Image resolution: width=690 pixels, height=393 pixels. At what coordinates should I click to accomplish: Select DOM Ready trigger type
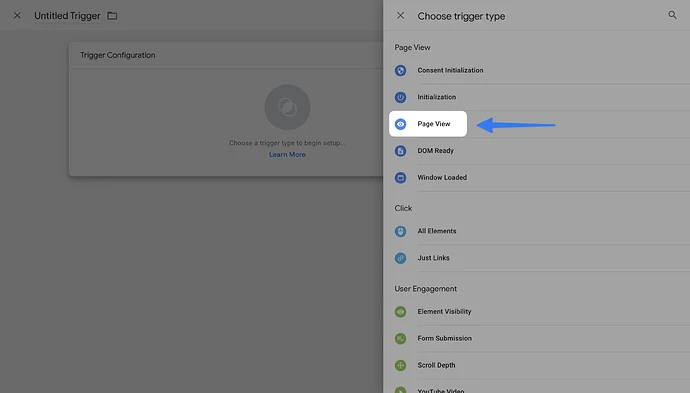435,151
